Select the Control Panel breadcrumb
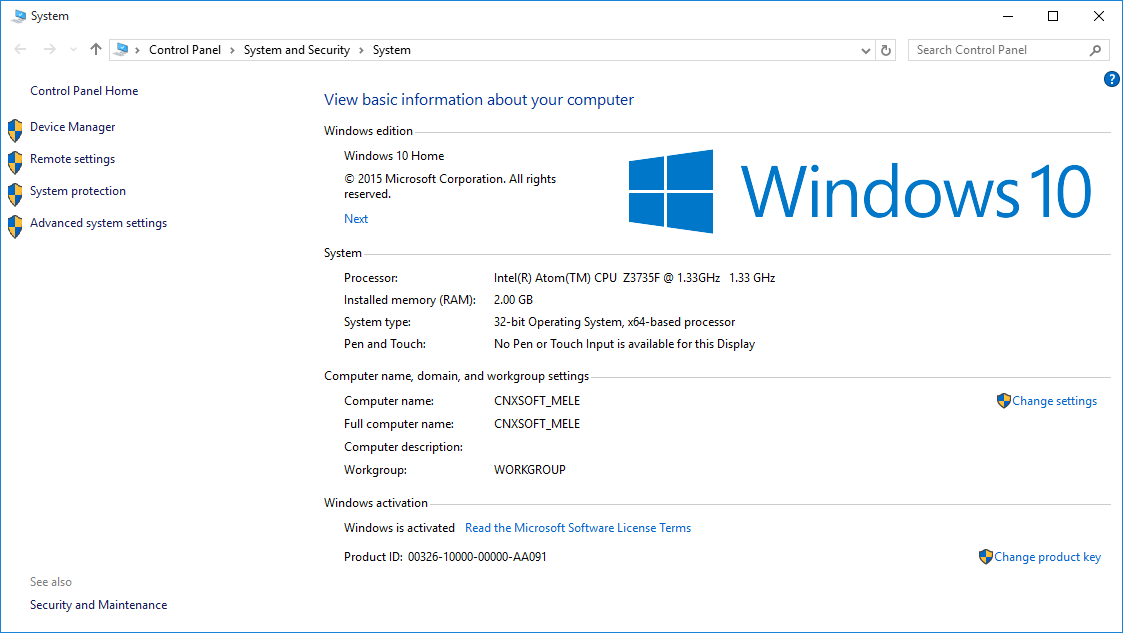The height and width of the screenshot is (633, 1123). 185,49
